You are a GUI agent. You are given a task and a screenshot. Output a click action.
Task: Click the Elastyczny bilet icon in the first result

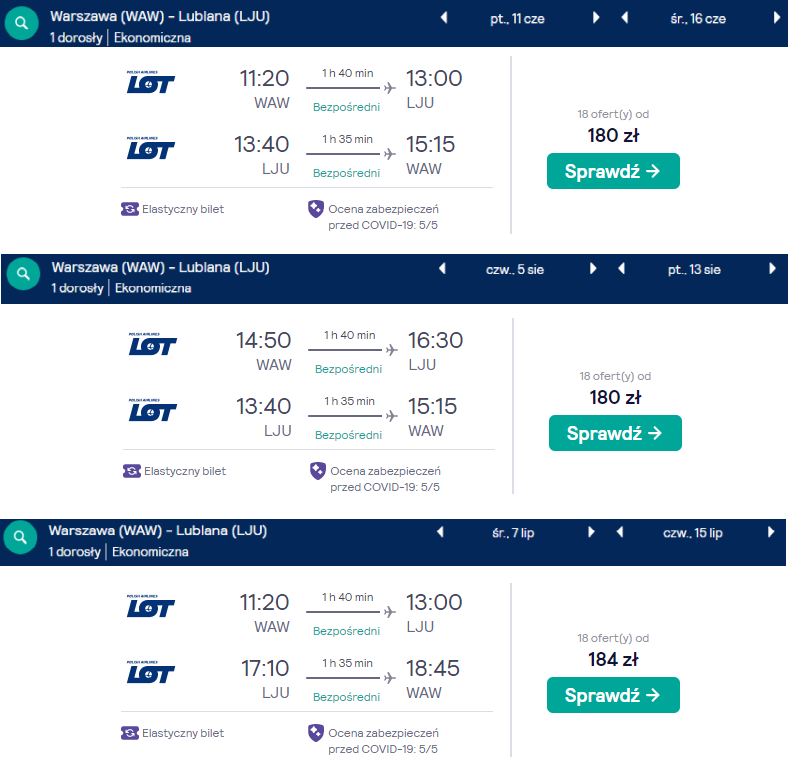130,209
